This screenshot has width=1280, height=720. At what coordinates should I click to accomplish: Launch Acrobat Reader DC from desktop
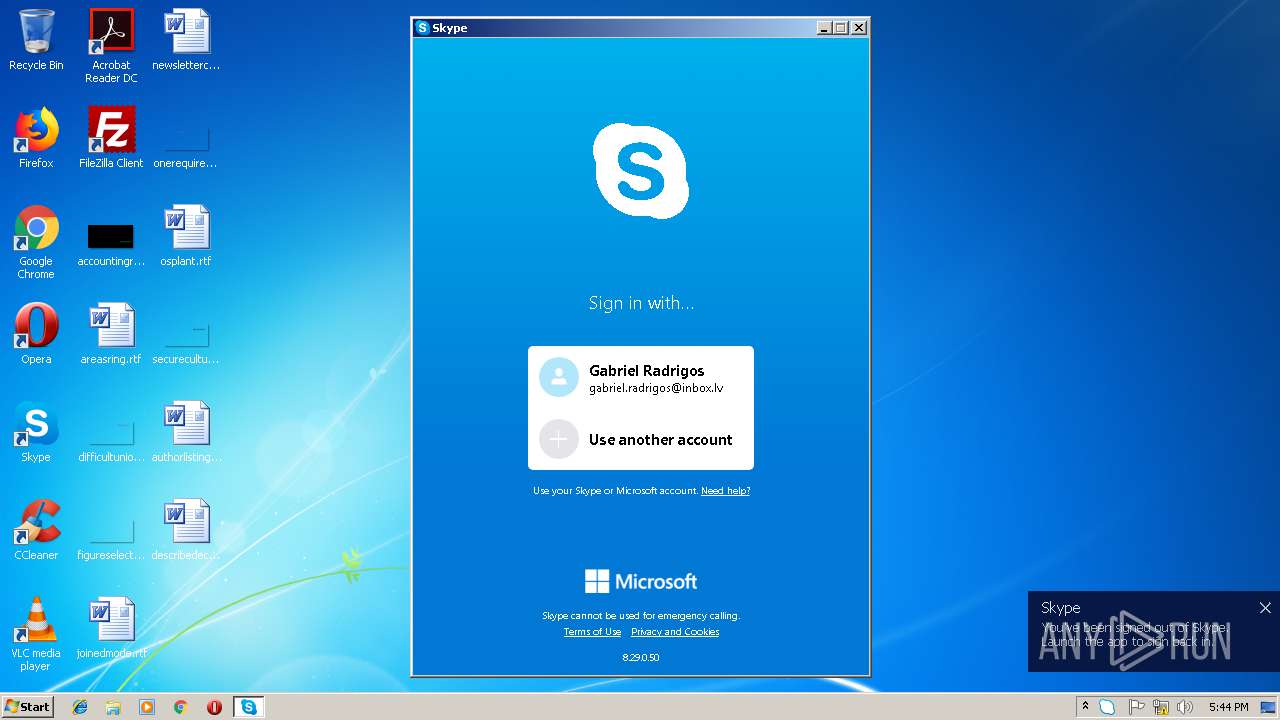(x=111, y=46)
